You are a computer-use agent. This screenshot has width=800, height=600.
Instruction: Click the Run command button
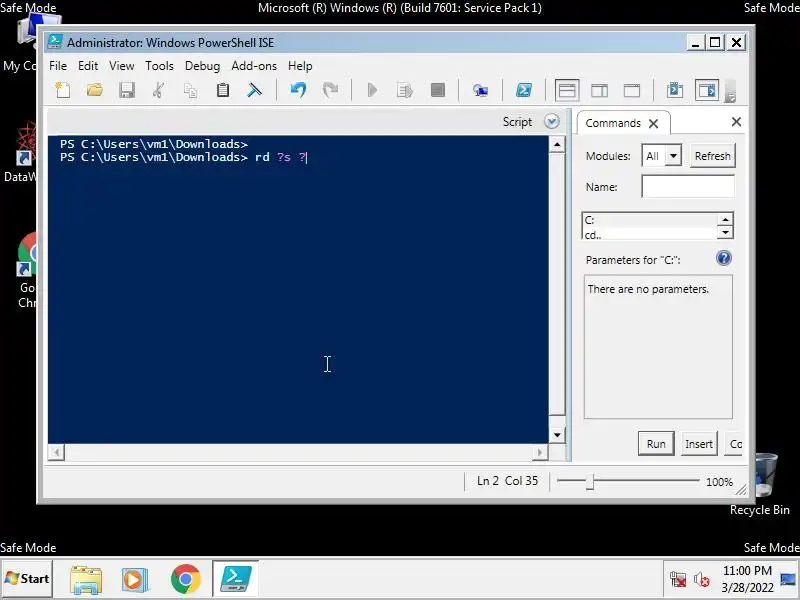[x=656, y=443]
